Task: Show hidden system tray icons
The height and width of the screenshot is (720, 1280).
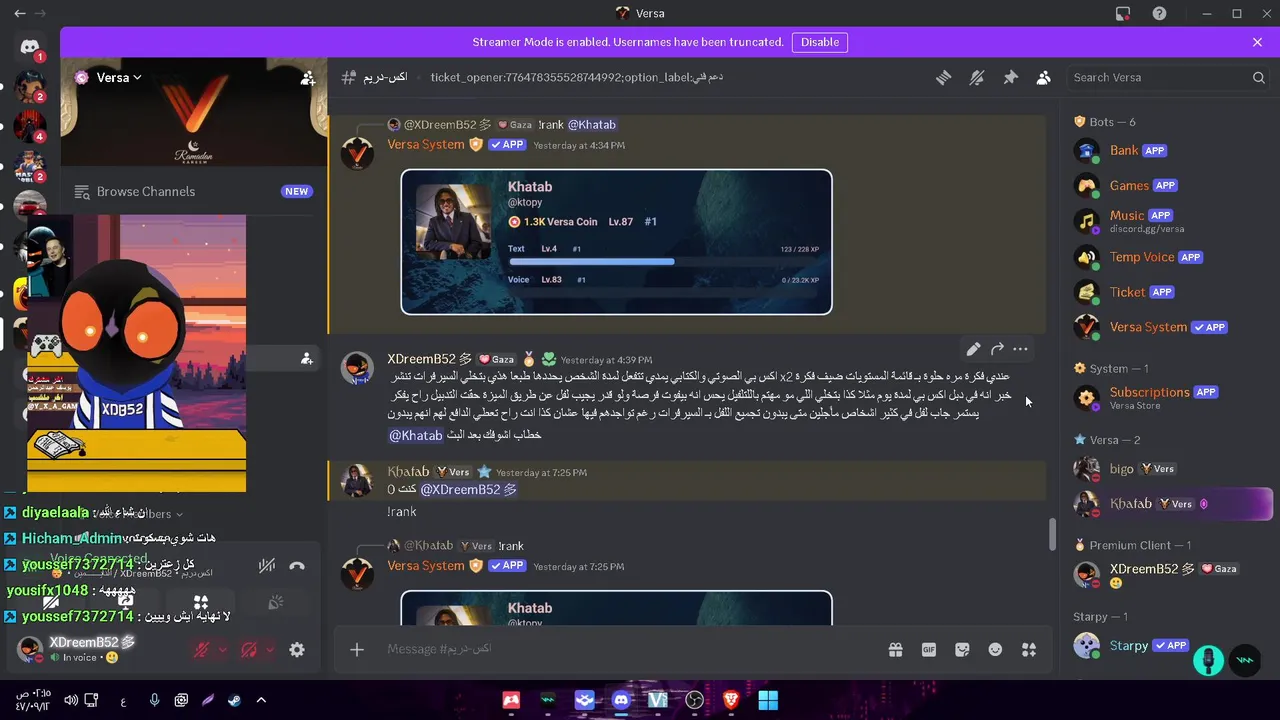Action: pos(261,700)
